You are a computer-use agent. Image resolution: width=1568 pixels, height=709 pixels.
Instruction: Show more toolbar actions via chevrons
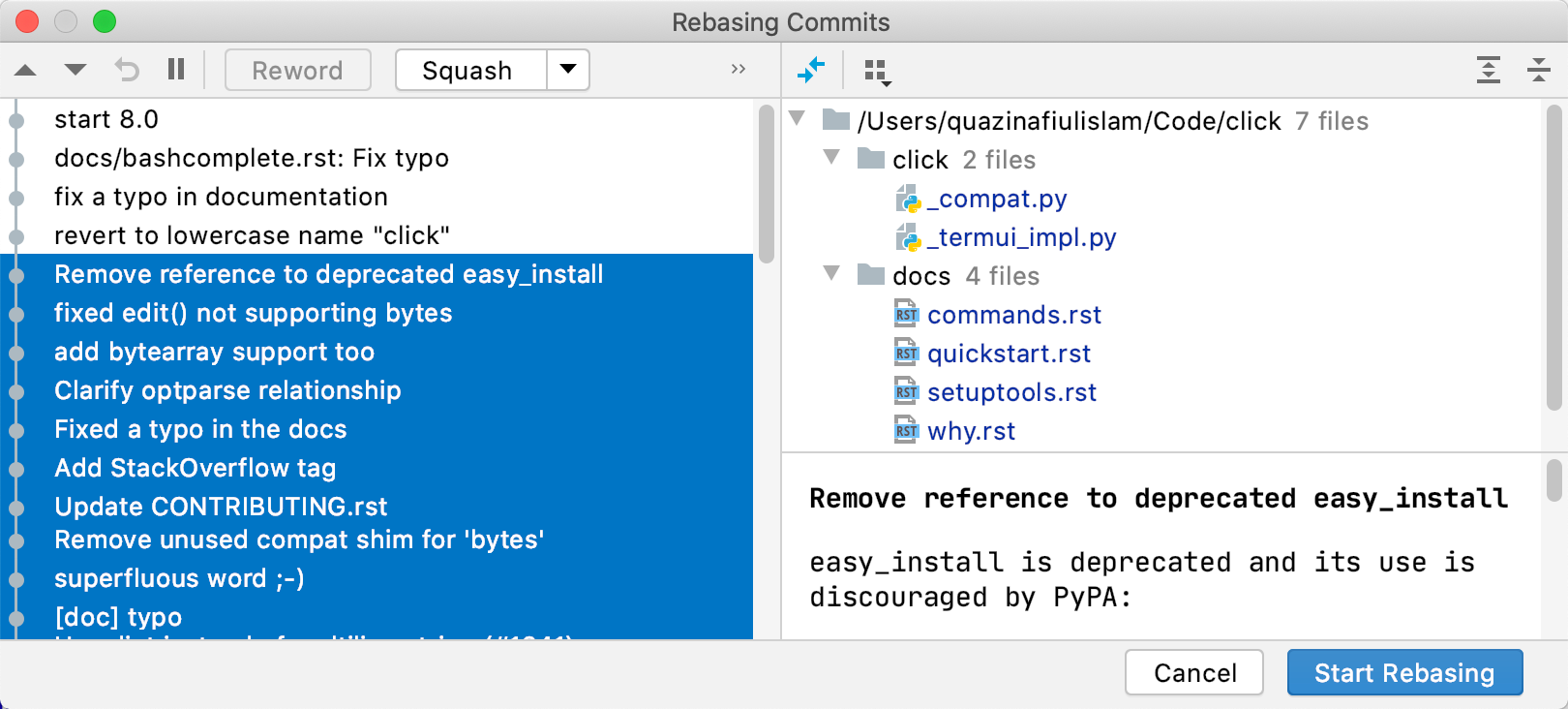(x=739, y=70)
